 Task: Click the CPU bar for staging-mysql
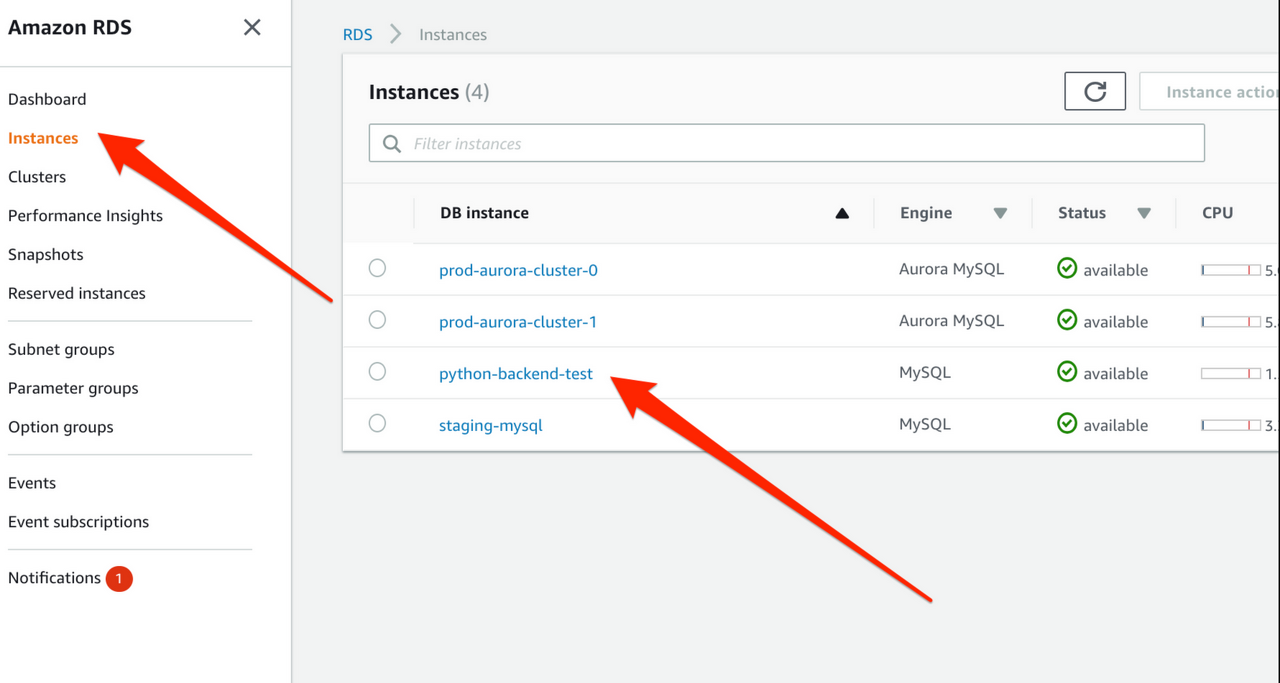1231,425
